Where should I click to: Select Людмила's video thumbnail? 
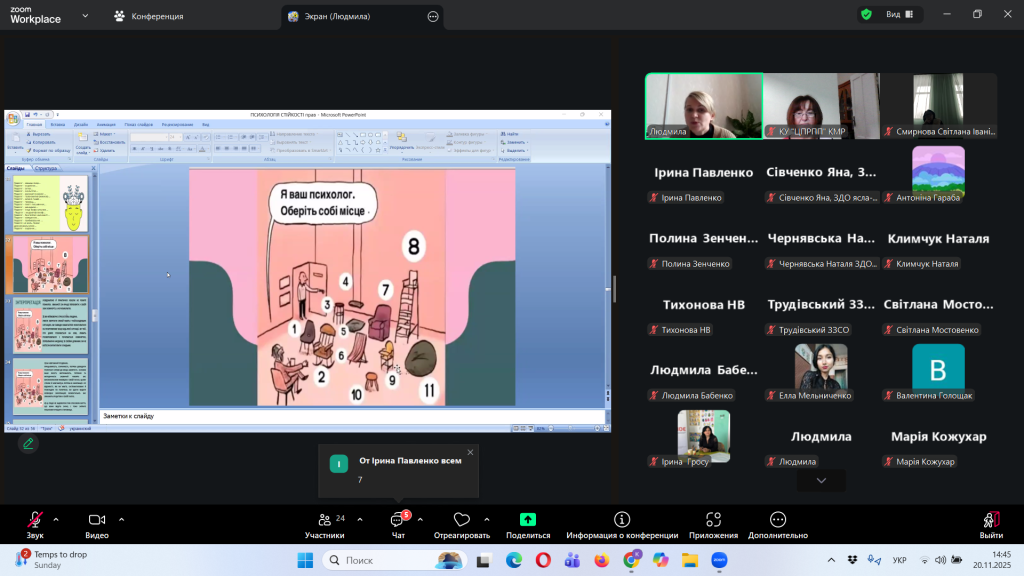tap(703, 106)
